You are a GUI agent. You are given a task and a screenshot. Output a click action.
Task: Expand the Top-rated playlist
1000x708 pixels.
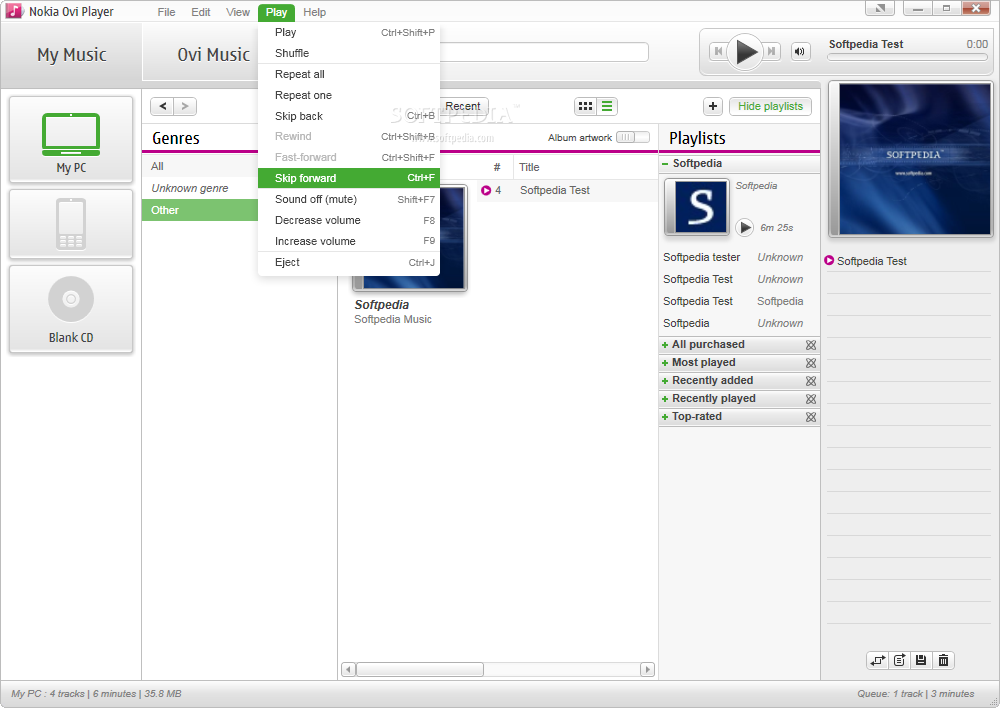point(665,417)
